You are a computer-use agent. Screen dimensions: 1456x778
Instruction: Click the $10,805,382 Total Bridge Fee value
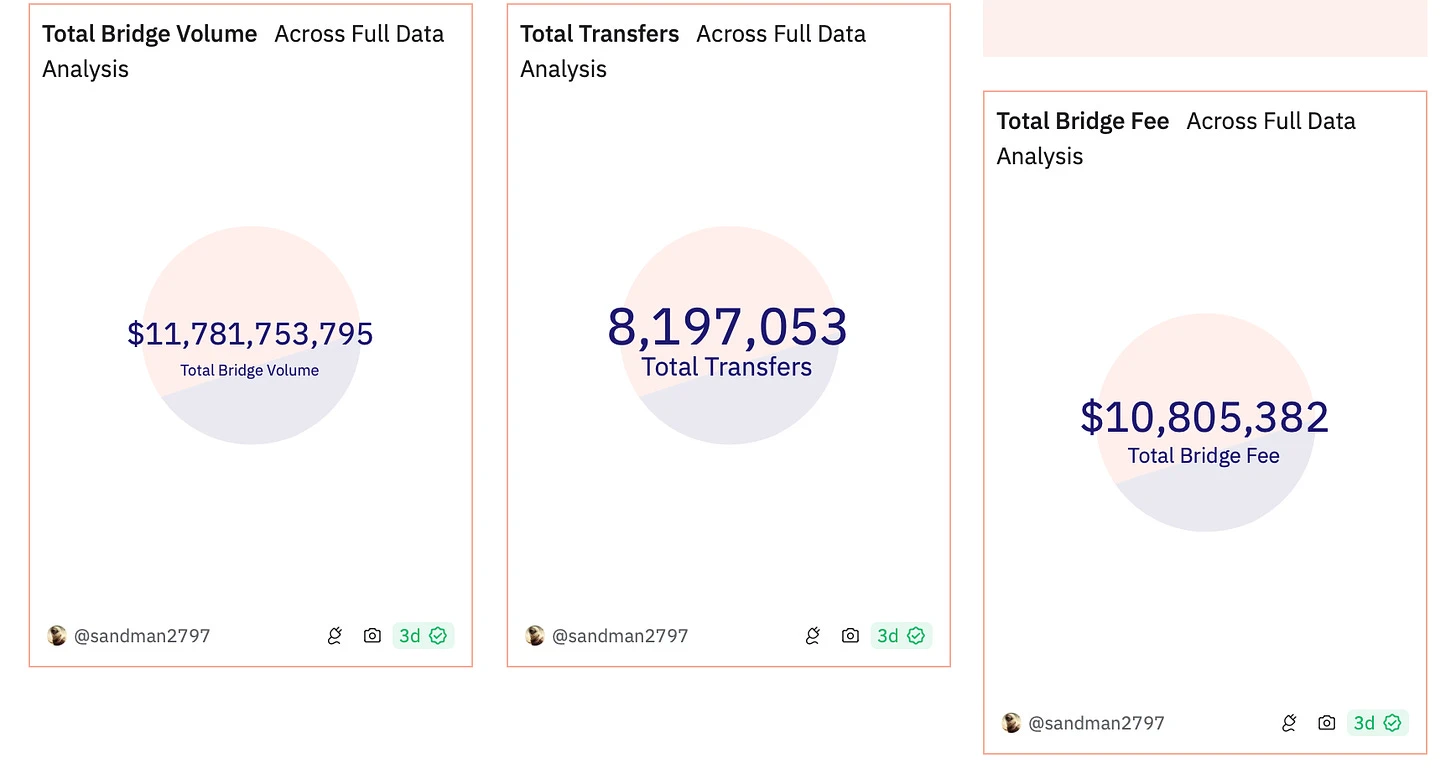(x=1204, y=416)
